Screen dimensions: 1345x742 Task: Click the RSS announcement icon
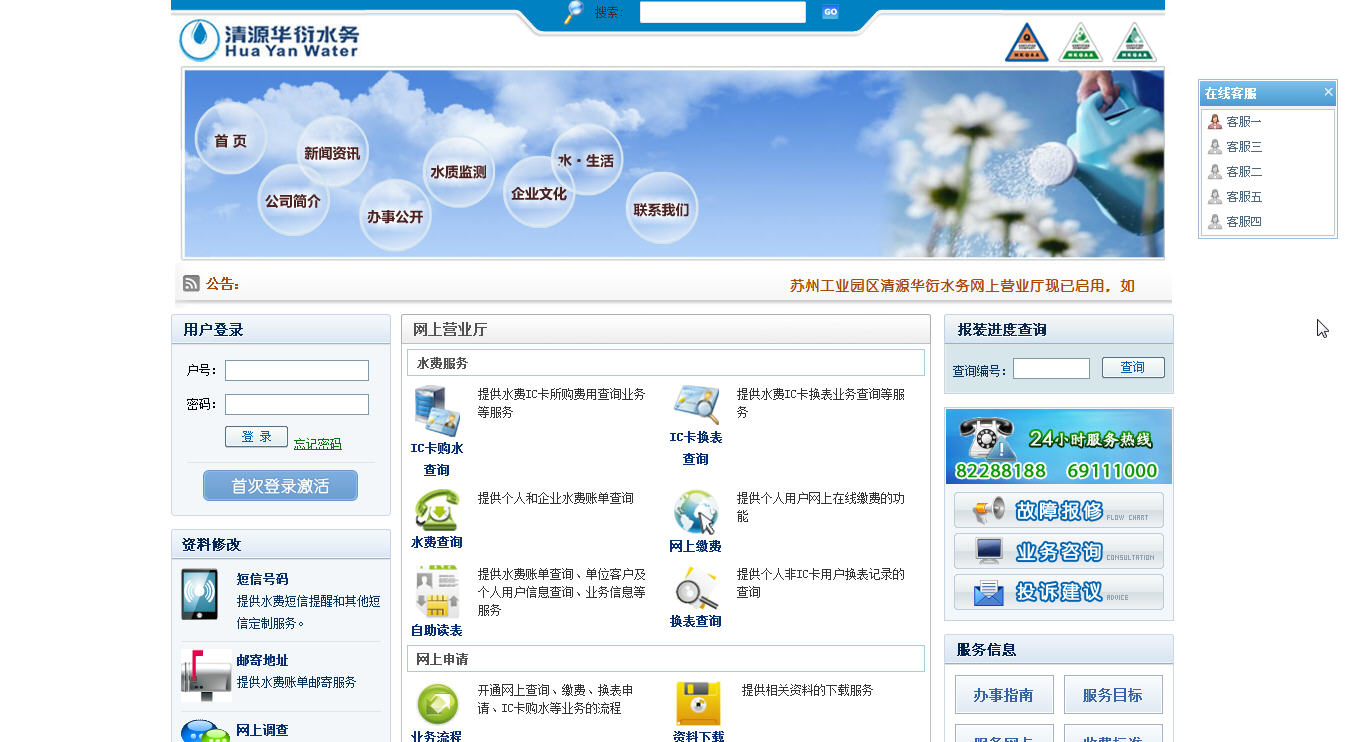191,284
